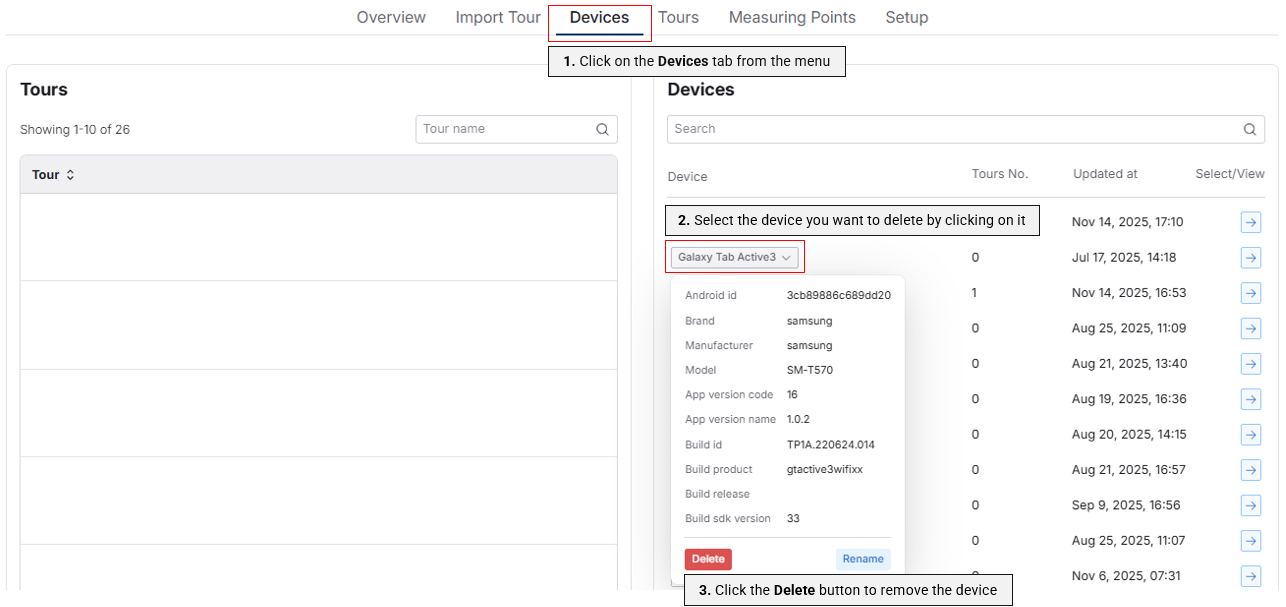Switch to the Measuring Points tab

792,17
